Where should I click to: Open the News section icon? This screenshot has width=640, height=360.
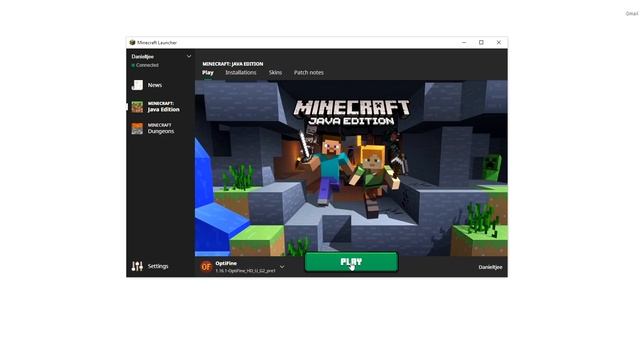(x=137, y=85)
